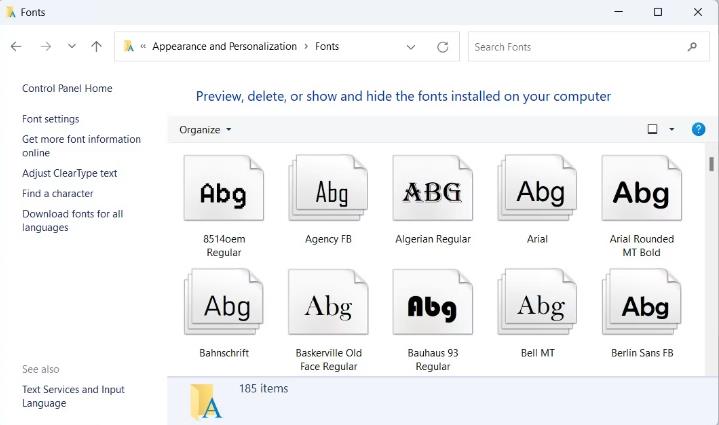Navigate up one level with up arrow
The height and width of the screenshot is (425, 719).
(96, 47)
